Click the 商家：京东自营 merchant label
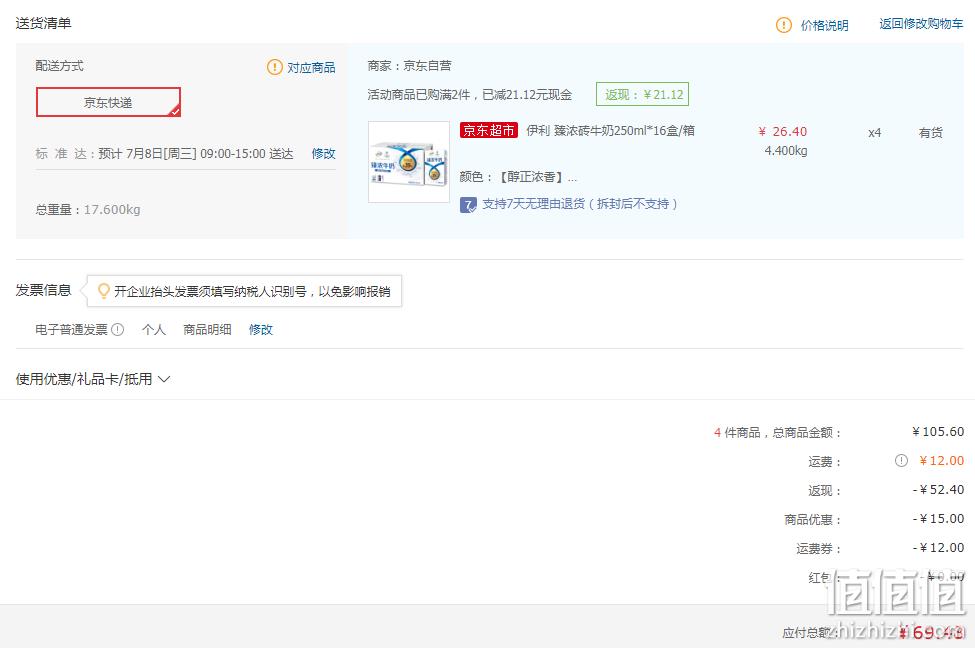The width and height of the screenshot is (975, 648). tap(409, 65)
